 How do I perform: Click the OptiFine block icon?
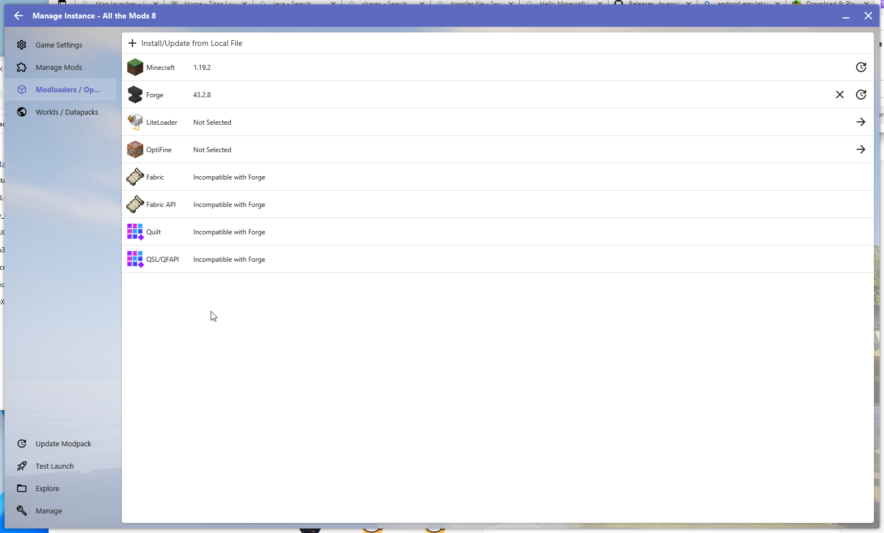[x=135, y=150]
